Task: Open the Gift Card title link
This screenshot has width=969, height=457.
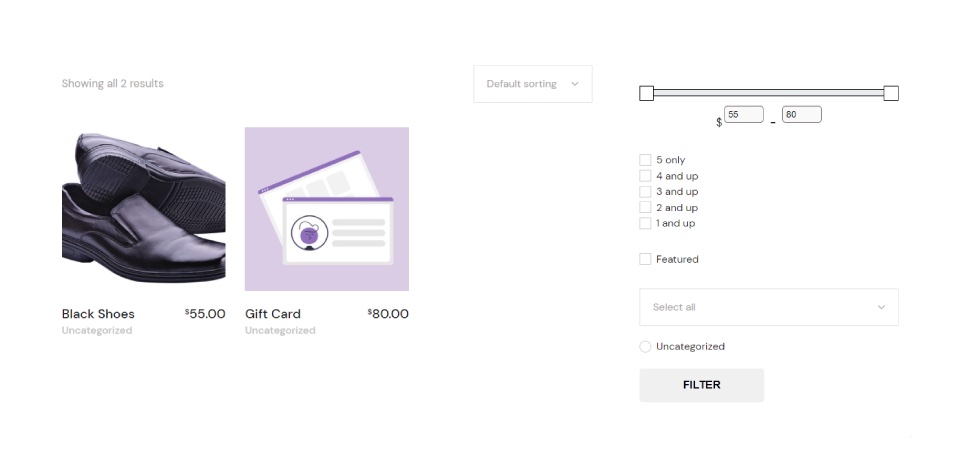Action: tap(273, 314)
